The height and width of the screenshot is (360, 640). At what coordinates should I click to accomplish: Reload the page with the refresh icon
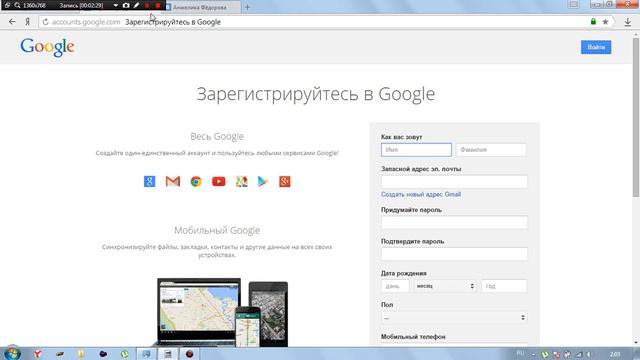45,22
